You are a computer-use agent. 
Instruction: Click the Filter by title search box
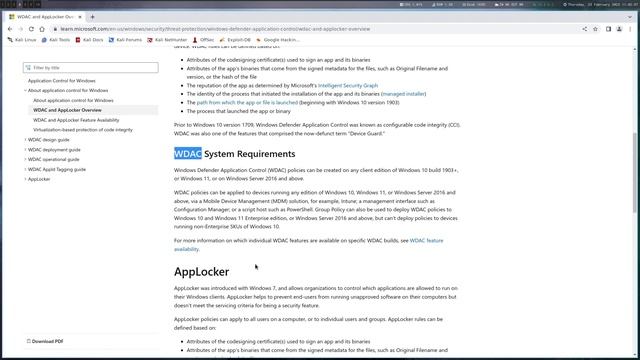point(91,68)
